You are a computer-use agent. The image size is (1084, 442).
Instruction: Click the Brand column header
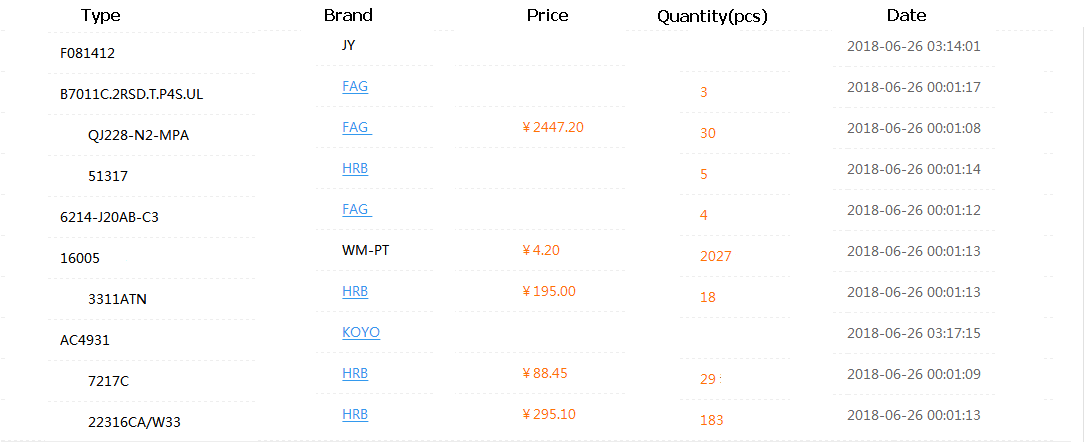pos(348,15)
